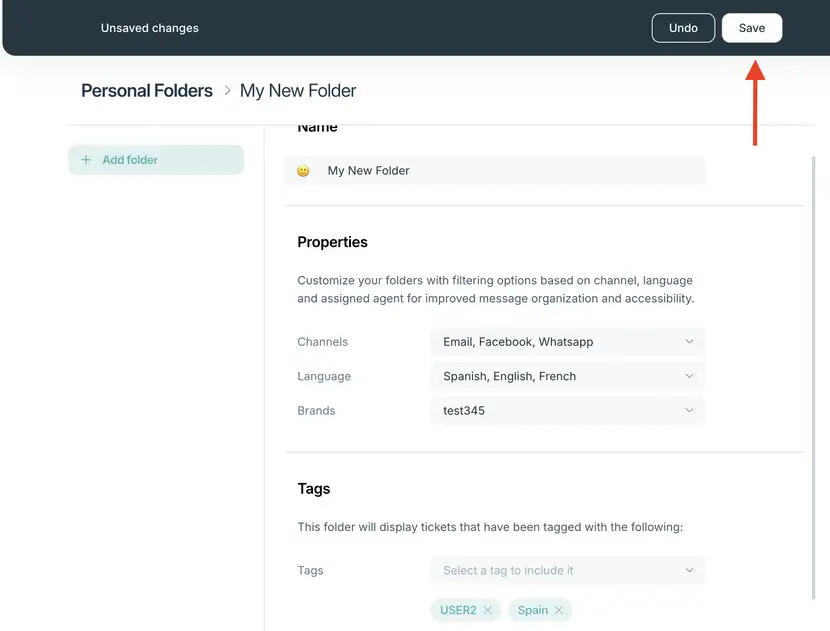This screenshot has width=830, height=631.
Task: Click the My New Folder breadcrumb title
Action: [298, 91]
